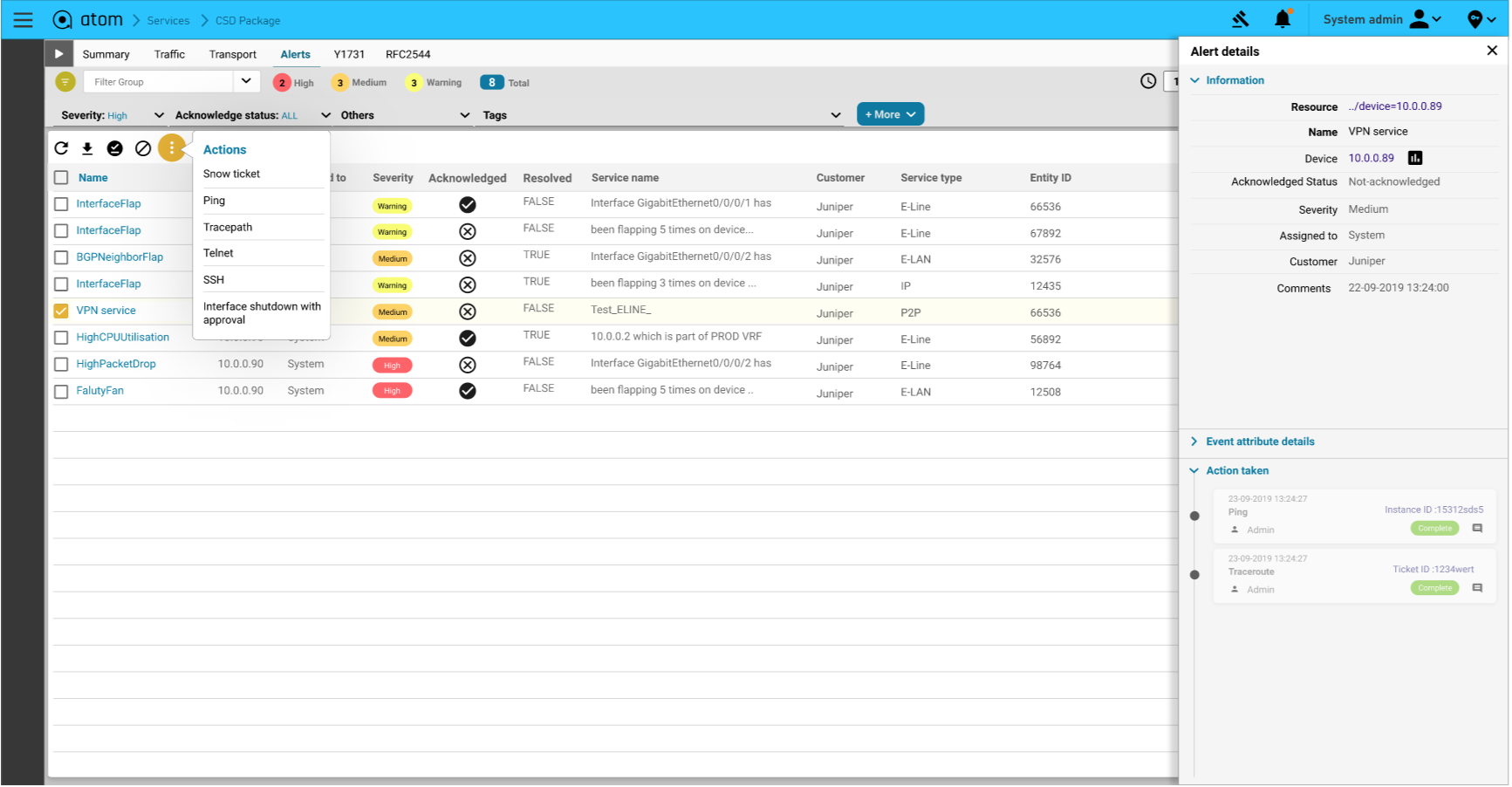Click acknowledged checkmark in HighCPUUtilisation row
Image resolution: width=1512 pixels, height=787 pixels.
click(x=468, y=339)
